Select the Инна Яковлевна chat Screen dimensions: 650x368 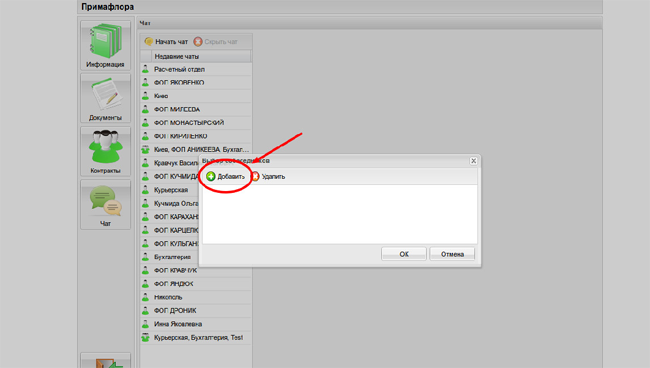click(196, 324)
